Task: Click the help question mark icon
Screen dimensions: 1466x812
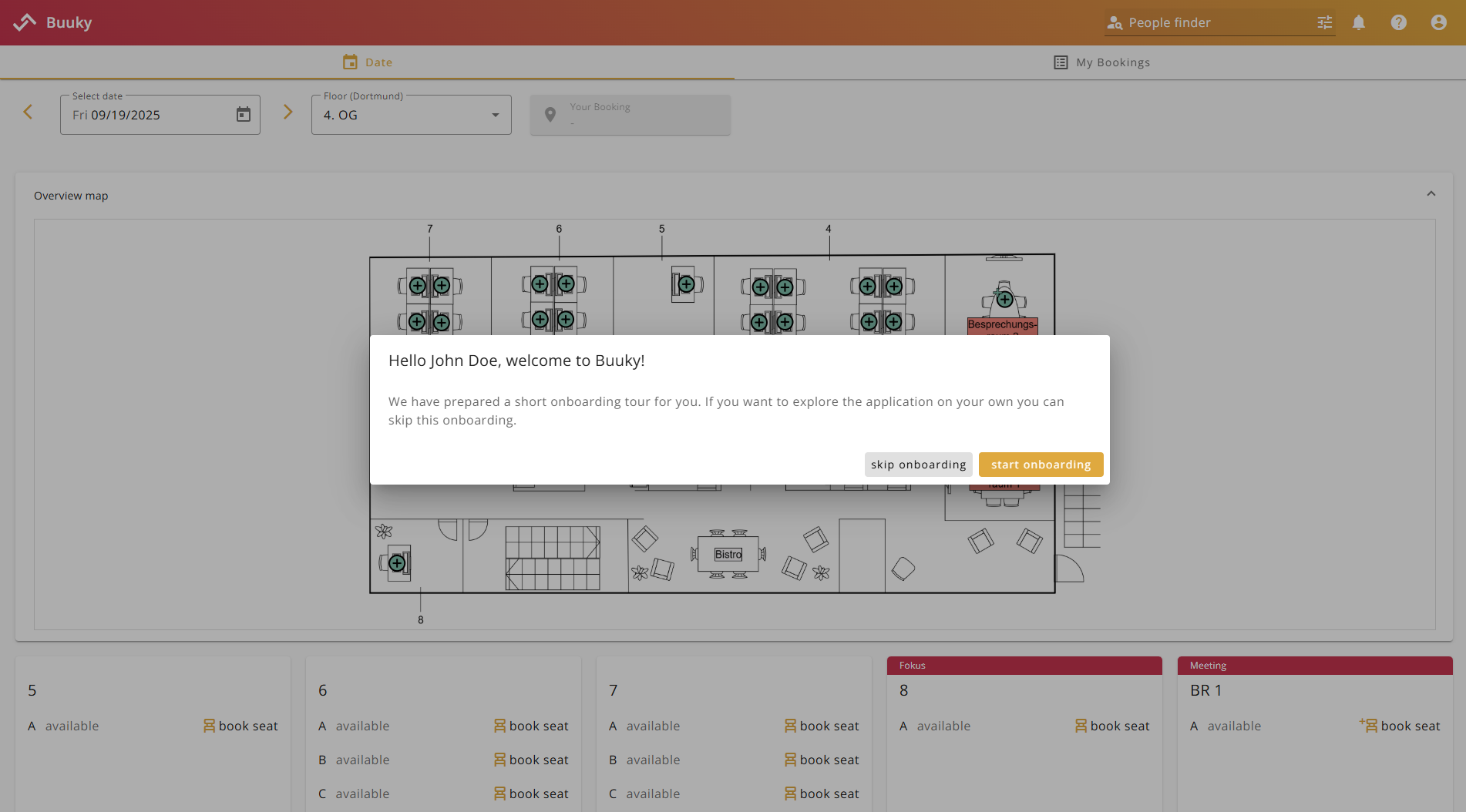Action: click(x=1398, y=22)
